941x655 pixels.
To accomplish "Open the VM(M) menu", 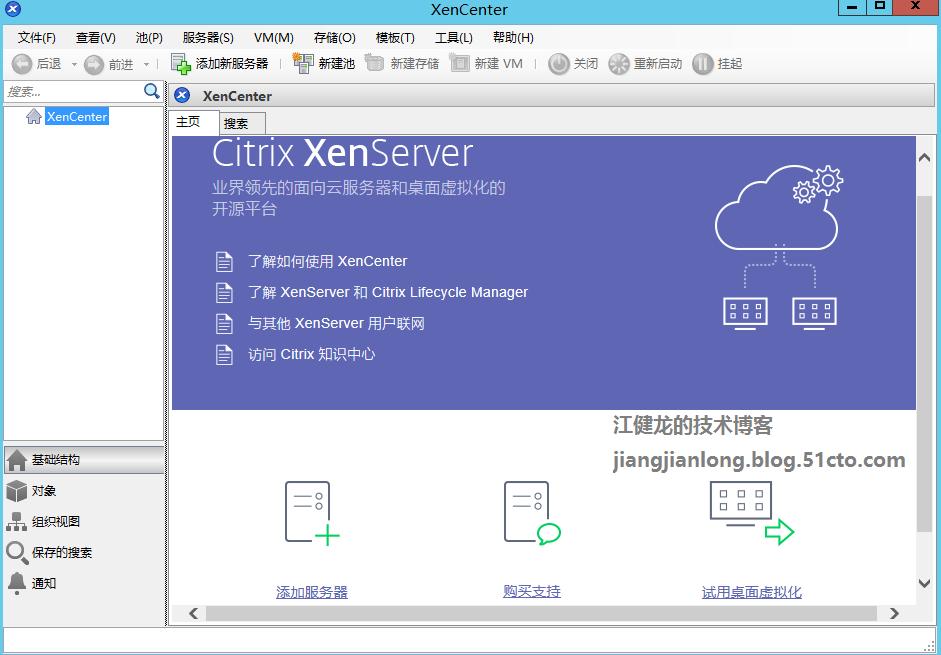I will click(274, 38).
